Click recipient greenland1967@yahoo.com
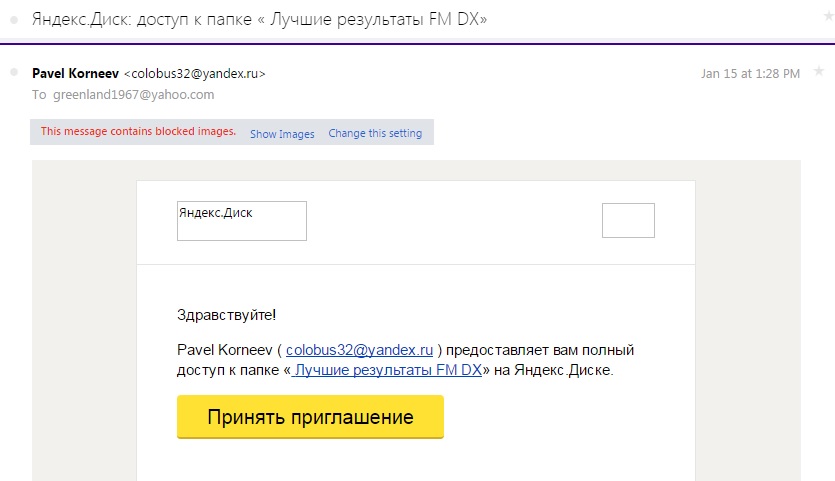This screenshot has width=835, height=481. [134, 95]
